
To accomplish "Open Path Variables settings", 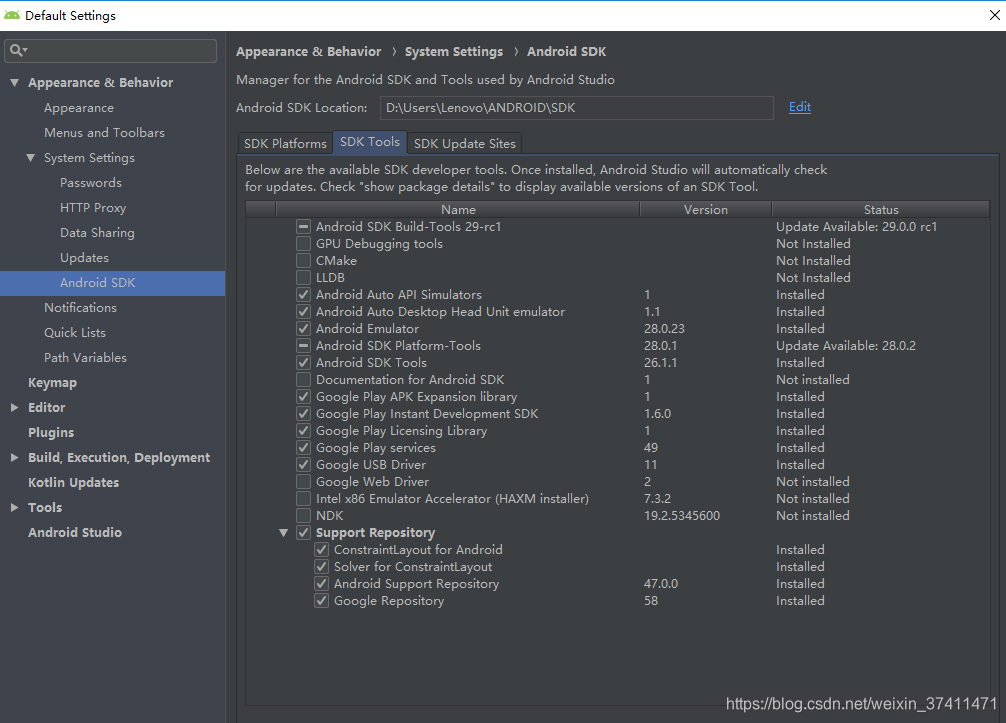I will click(85, 358).
